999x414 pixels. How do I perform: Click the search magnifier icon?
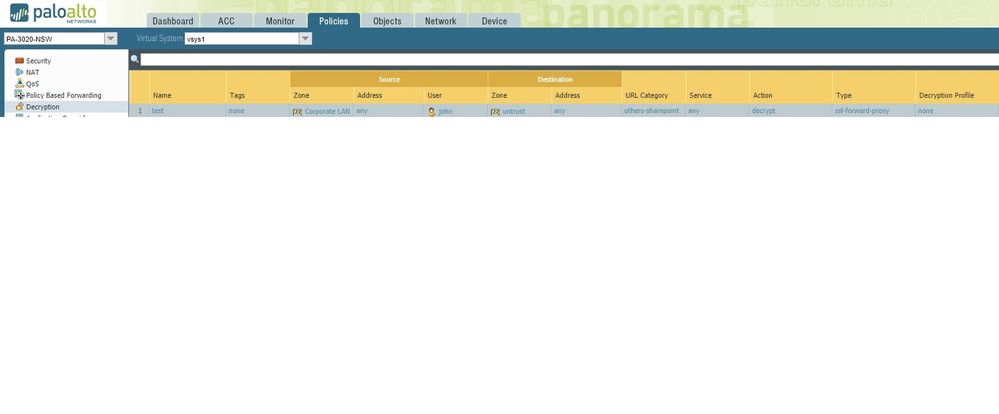click(x=134, y=59)
